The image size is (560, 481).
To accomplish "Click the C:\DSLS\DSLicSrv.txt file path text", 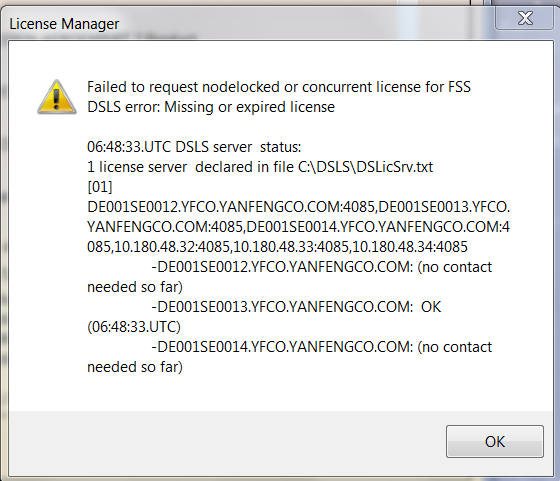I will coord(365,167).
